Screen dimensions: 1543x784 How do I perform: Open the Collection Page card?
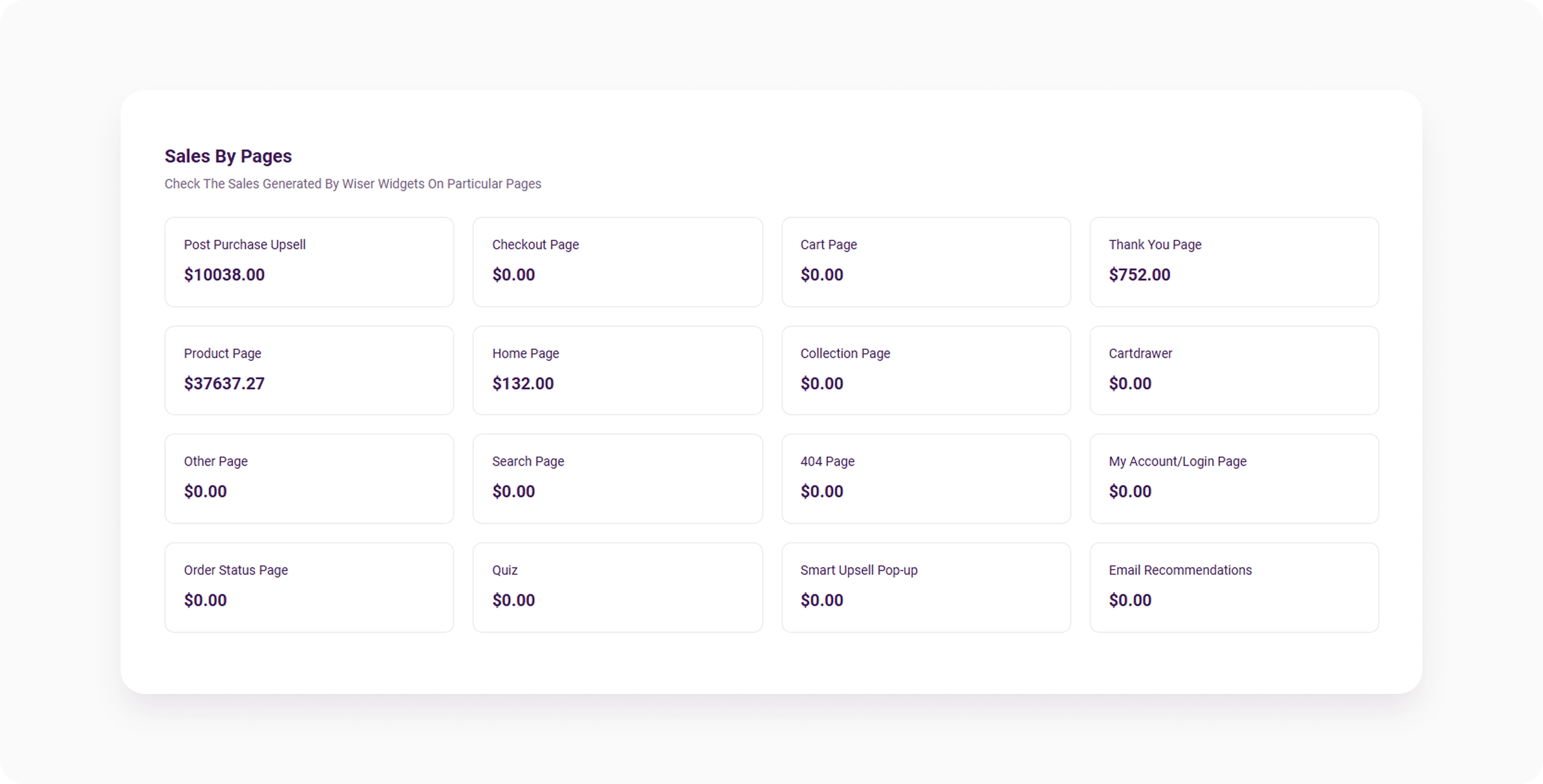[x=926, y=370]
